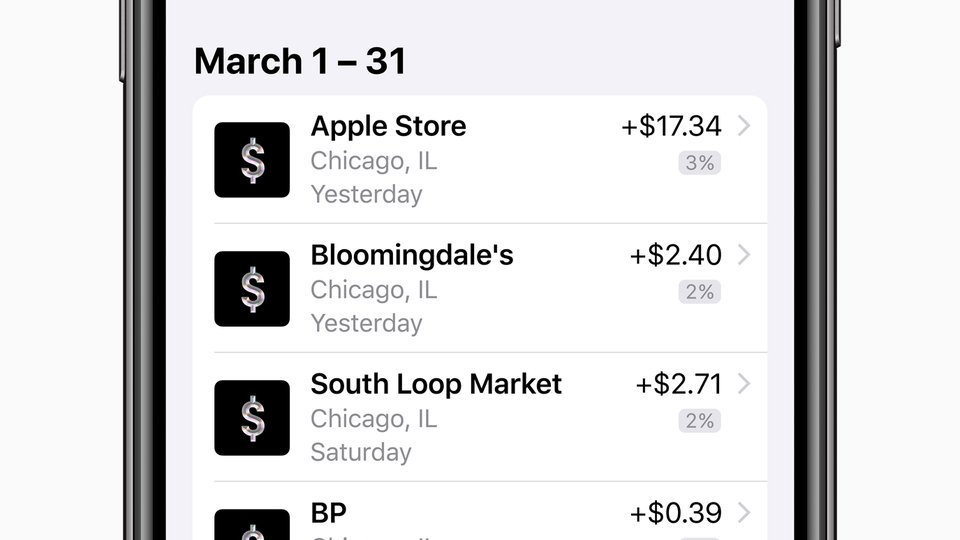This screenshot has height=540, width=960.
Task: Tap the +$2.40 cash back amount
Action: (x=675, y=255)
